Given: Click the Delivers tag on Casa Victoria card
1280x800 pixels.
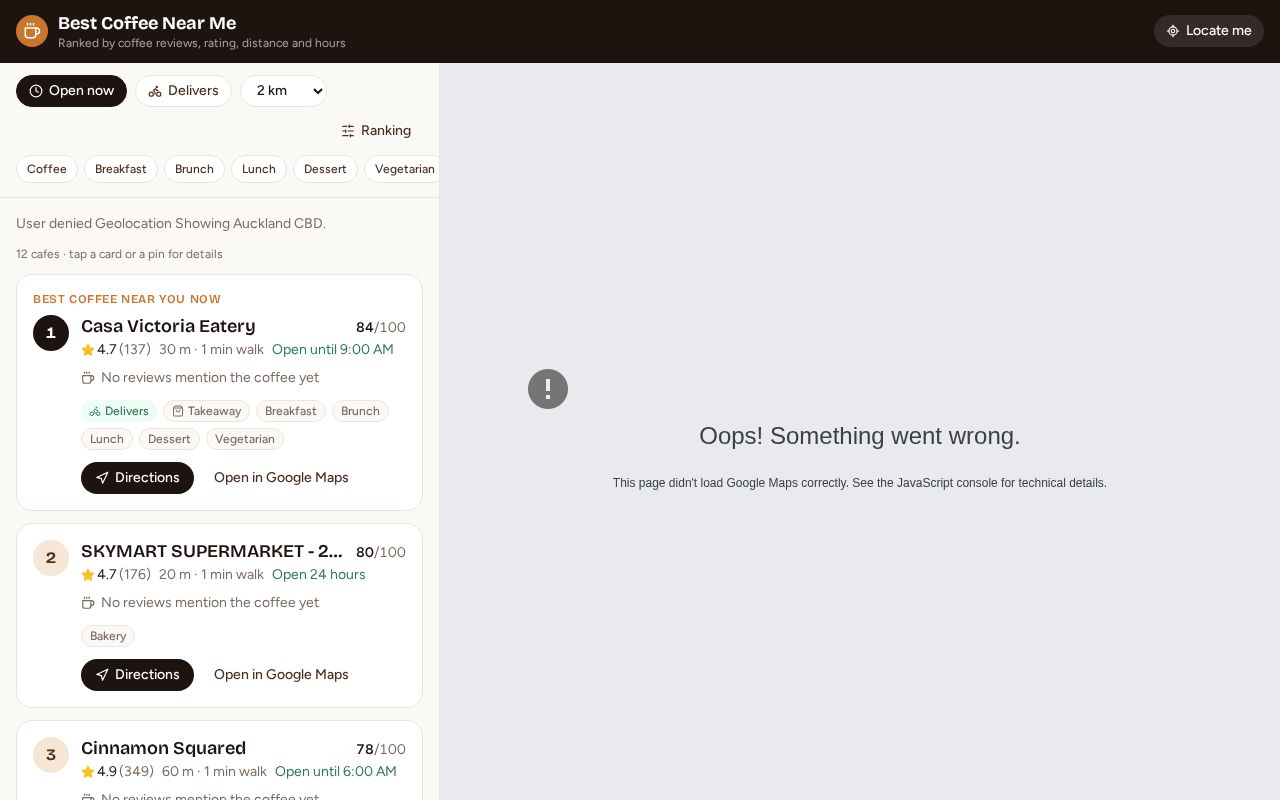Looking at the screenshot, I should click(x=119, y=411).
